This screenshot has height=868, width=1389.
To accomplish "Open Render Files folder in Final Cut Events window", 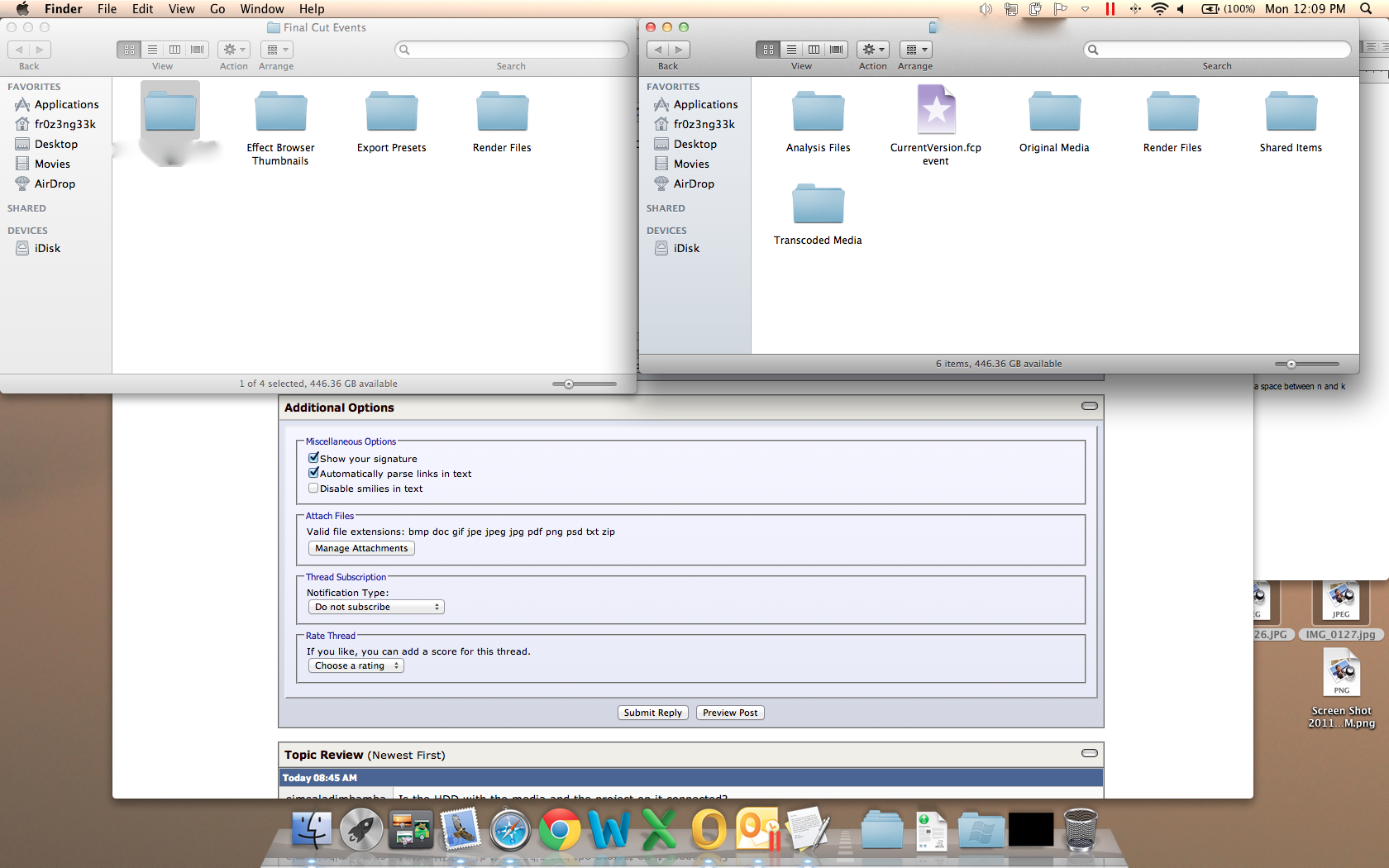I will point(502,113).
